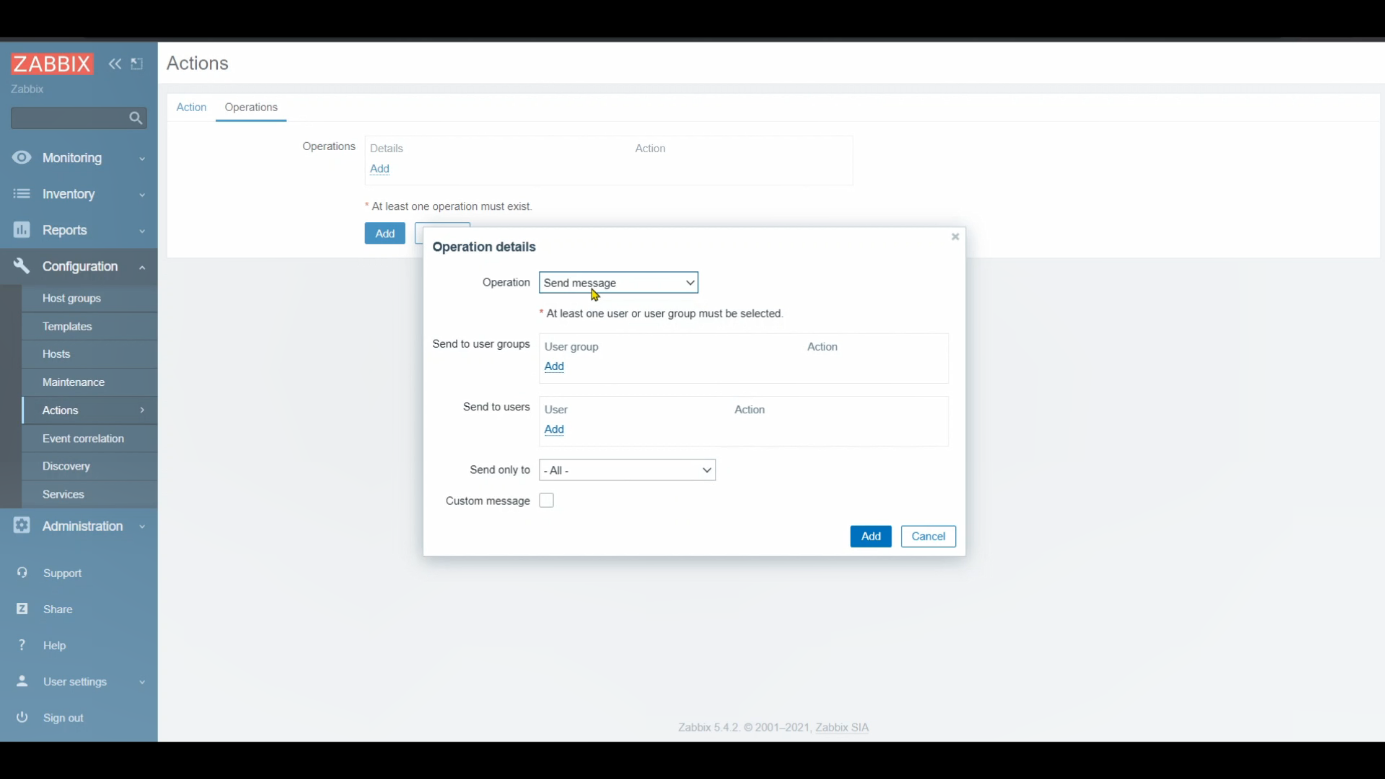Add a user group via Add link
This screenshot has height=779, width=1385.
(554, 367)
